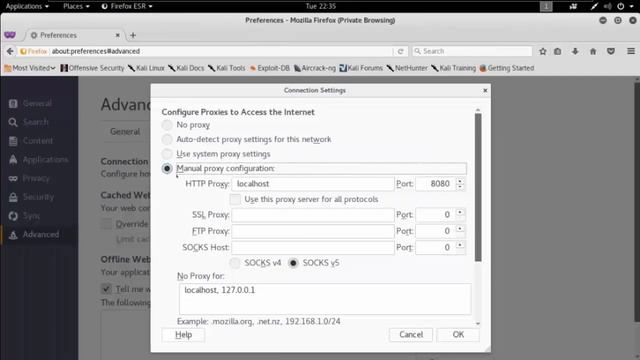Choose SOCKS v4 option

click(235, 263)
